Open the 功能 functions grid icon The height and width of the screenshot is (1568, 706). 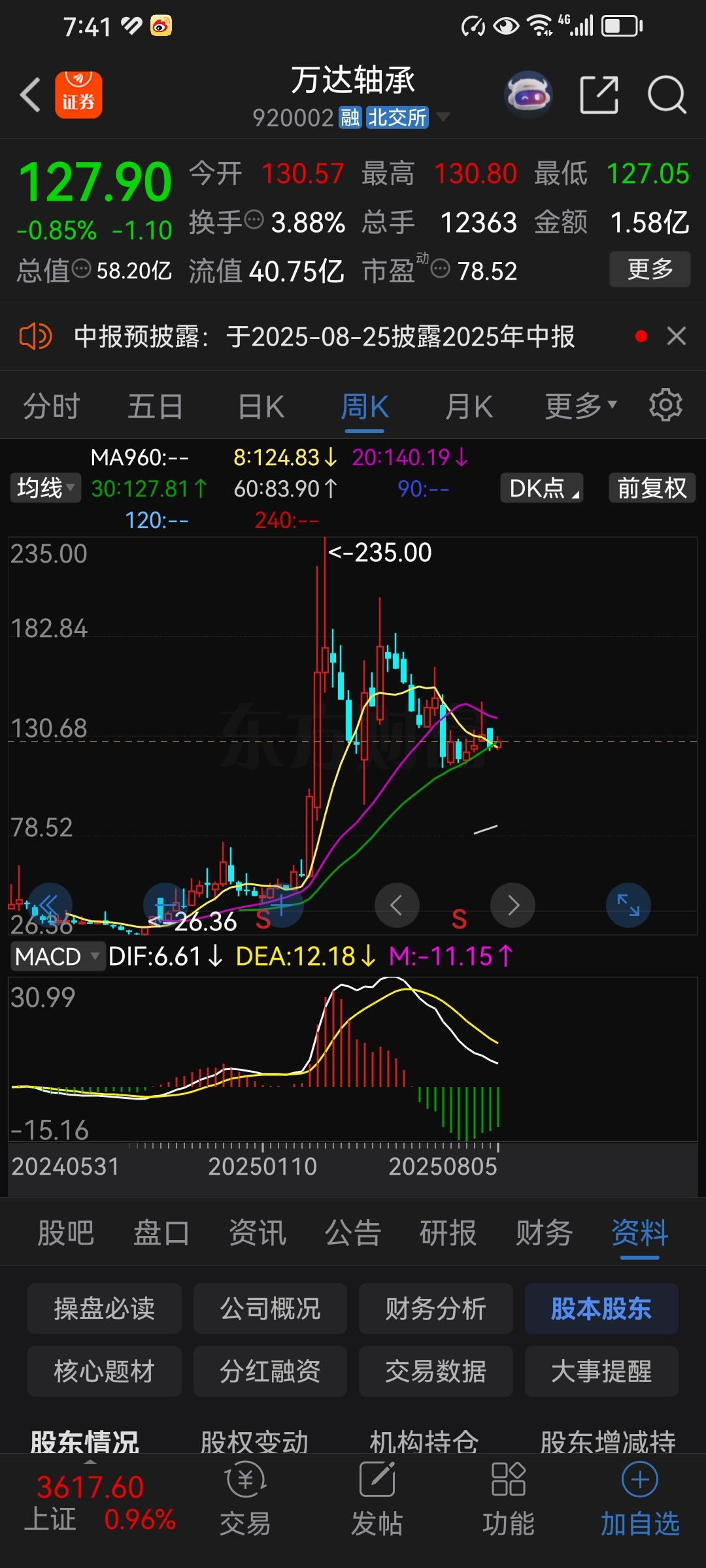tap(508, 1480)
